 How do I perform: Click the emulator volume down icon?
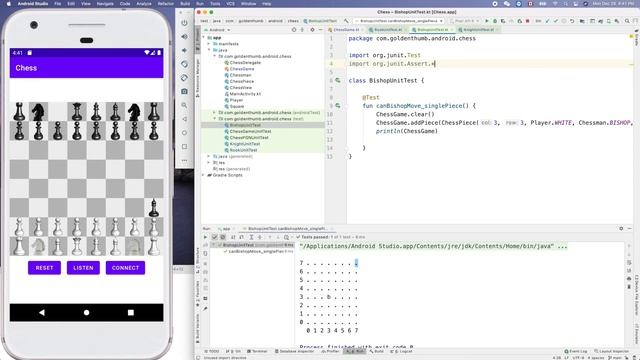point(184,50)
